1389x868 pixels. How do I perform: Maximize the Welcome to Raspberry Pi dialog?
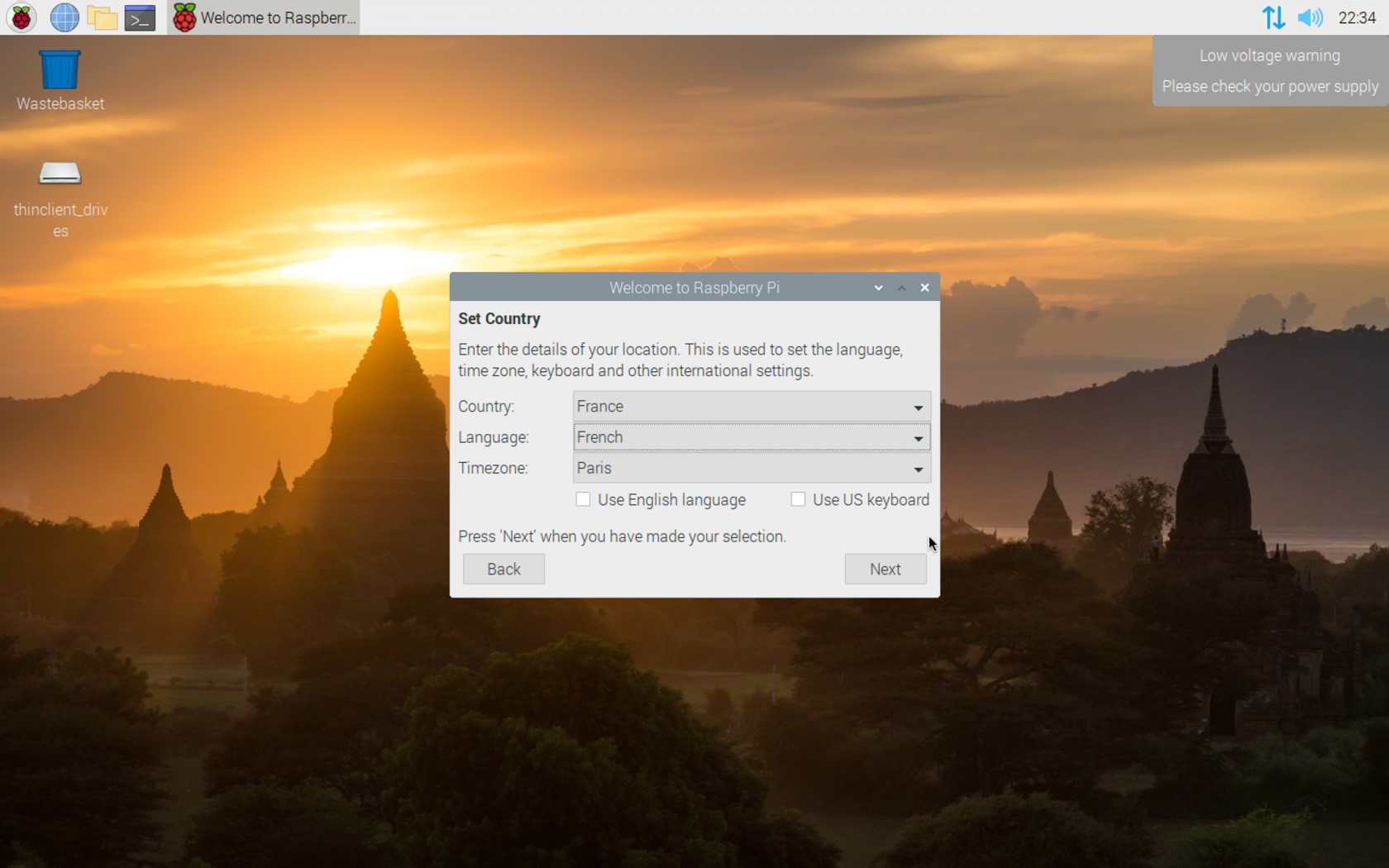pos(902,288)
